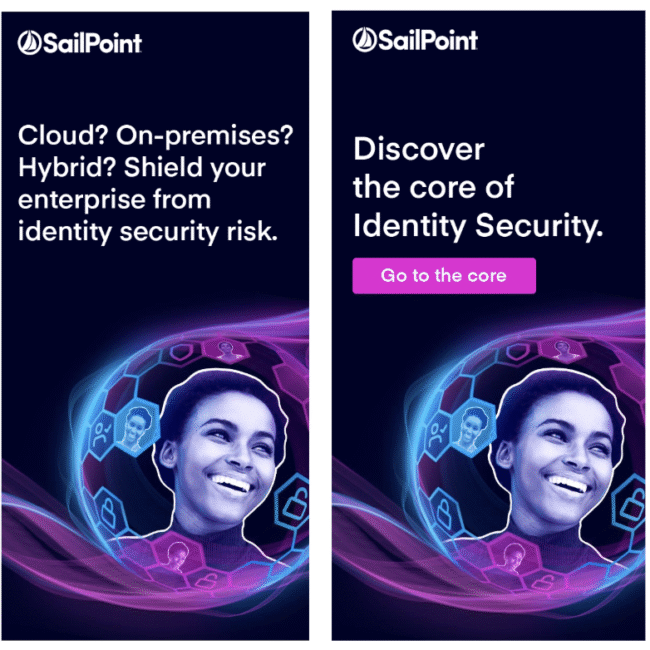Click the open padlock hexagon at left banner's right edge
Viewport: 650px width, 650px height.
[293, 502]
